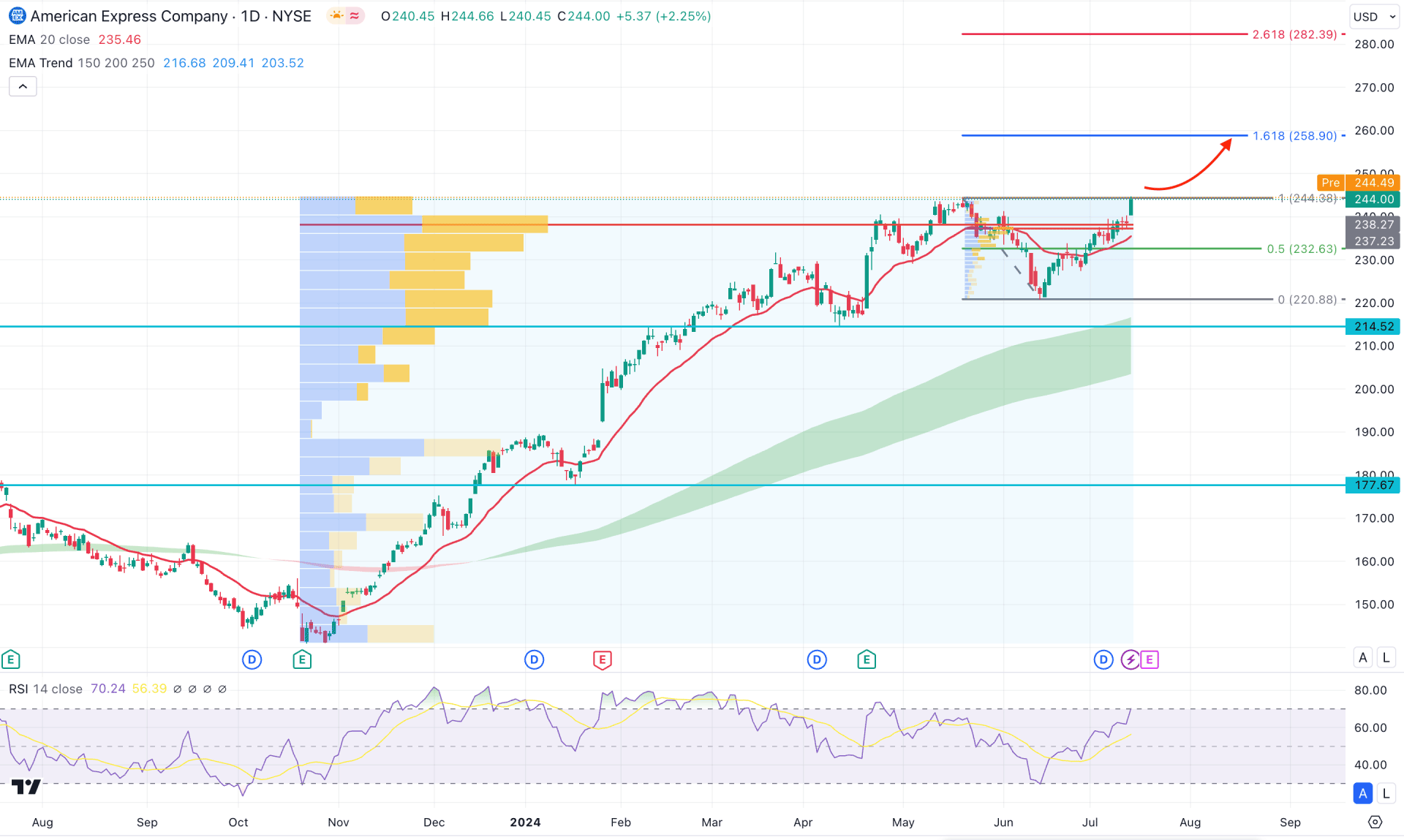Click the Sep label at the right end of the time axis
Image resolution: width=1404 pixels, height=840 pixels.
pos(1290,822)
